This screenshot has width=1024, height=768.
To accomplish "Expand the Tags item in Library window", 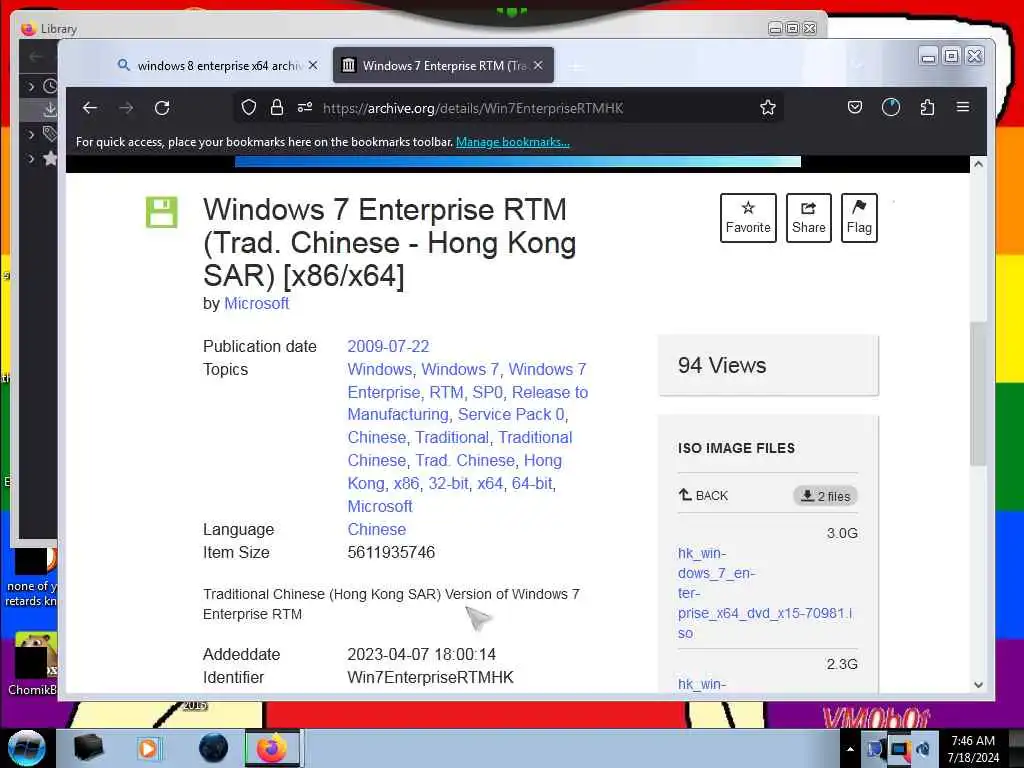I will tap(31, 135).
